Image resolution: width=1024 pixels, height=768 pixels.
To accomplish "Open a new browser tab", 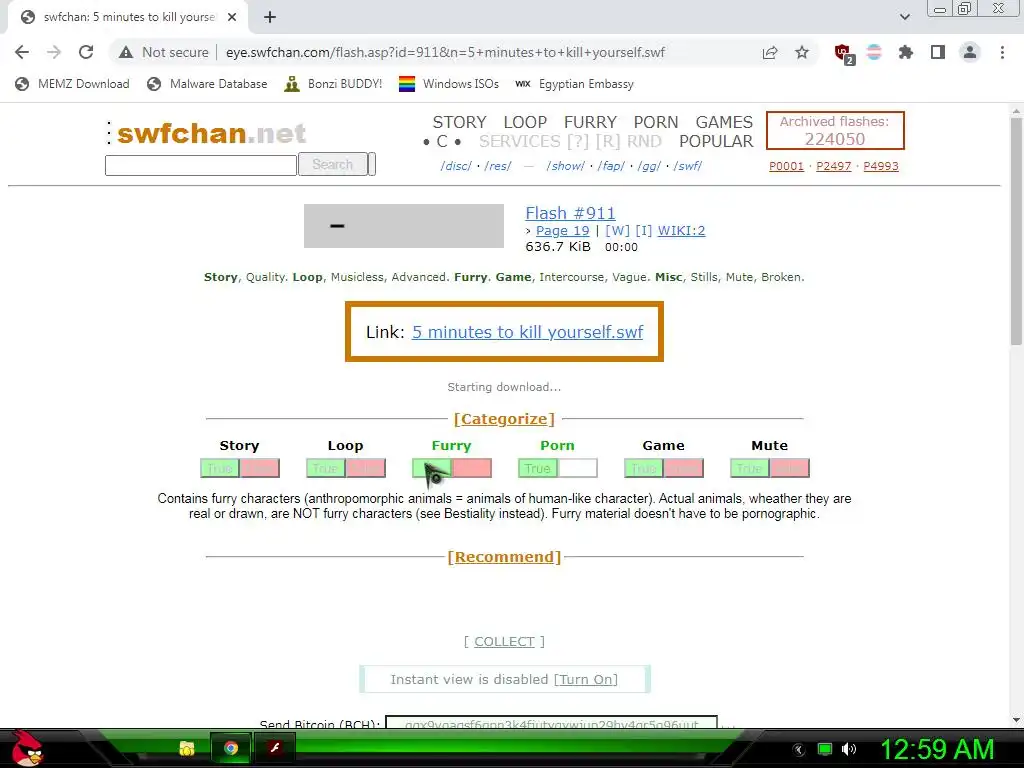I will (270, 17).
